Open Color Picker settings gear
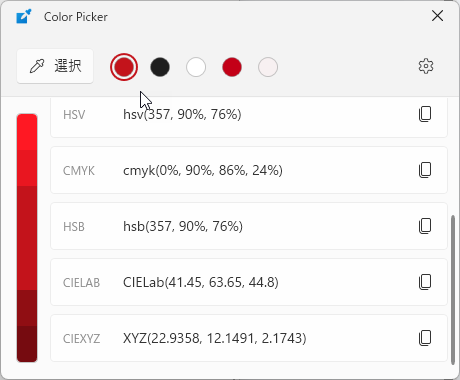 [426, 66]
